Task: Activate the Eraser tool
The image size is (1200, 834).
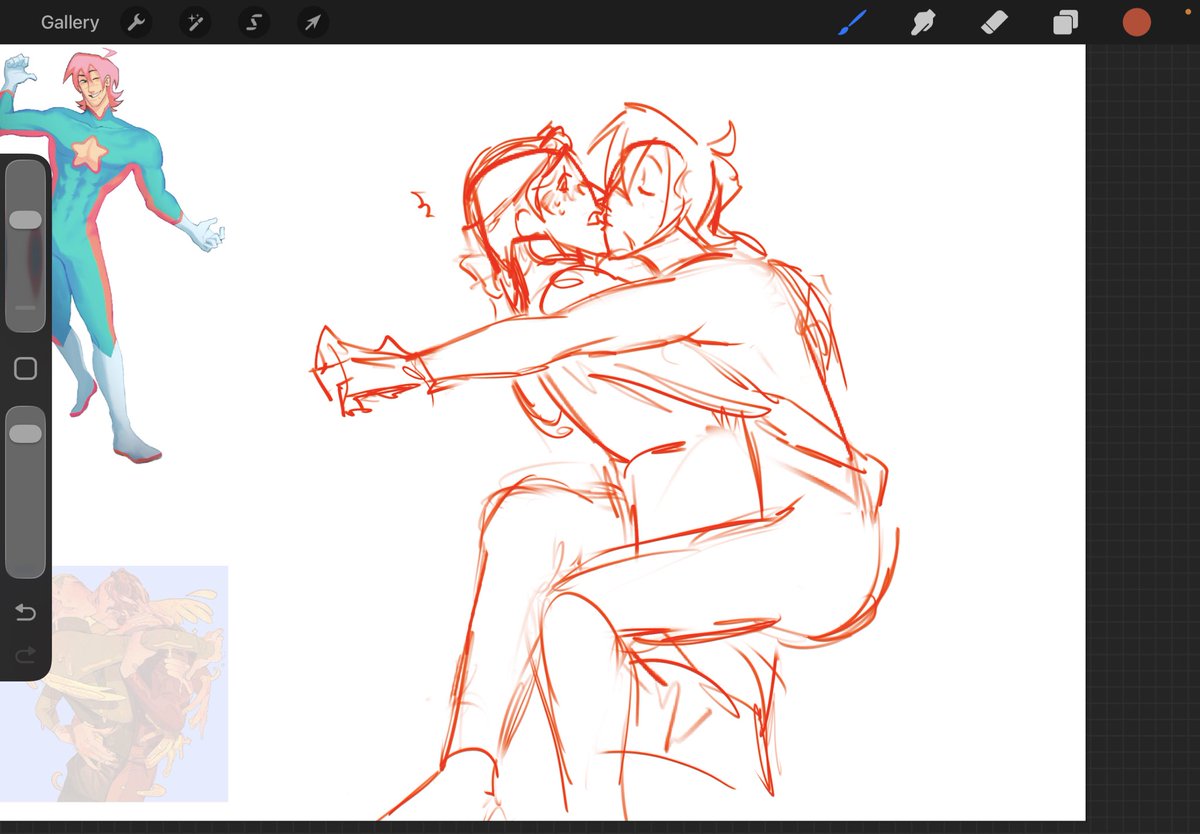Action: pyautogui.click(x=994, y=22)
